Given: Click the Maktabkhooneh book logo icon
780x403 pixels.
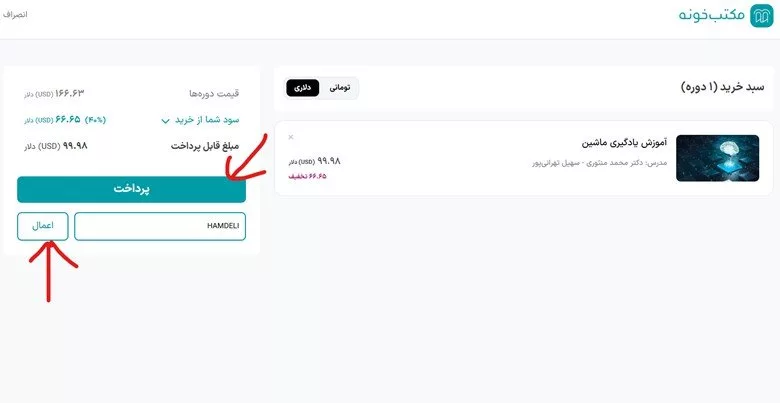Looking at the screenshot, I should coord(762,16).
